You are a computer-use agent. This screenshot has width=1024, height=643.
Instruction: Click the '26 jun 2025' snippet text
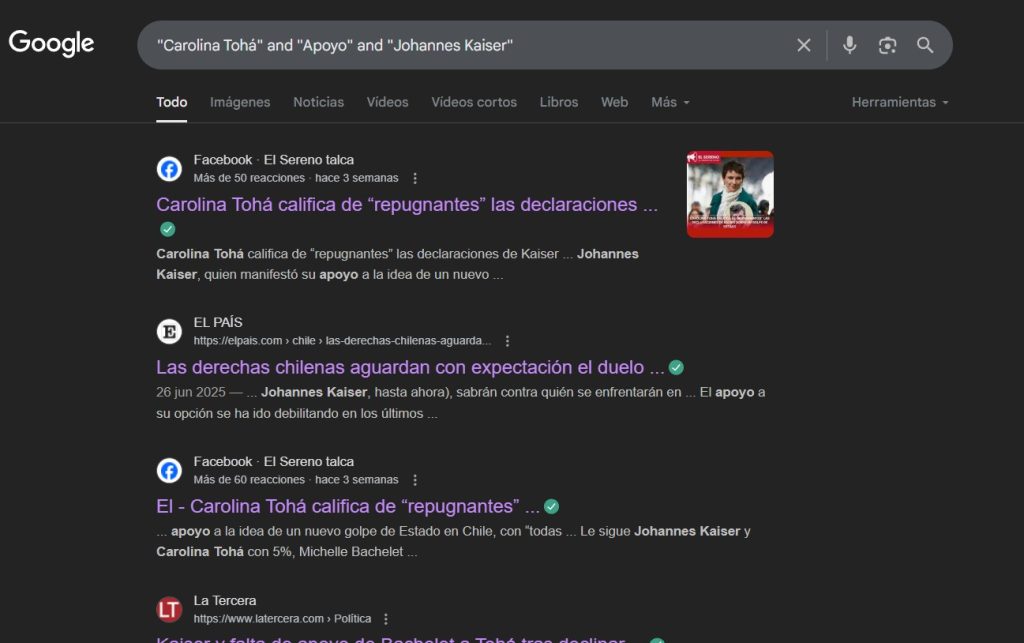click(x=191, y=392)
